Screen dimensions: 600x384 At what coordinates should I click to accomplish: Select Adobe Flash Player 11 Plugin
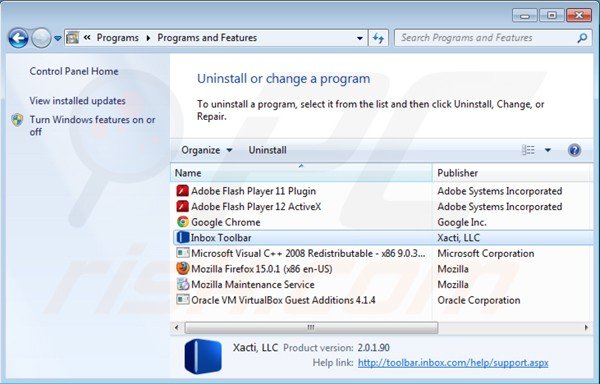253,191
